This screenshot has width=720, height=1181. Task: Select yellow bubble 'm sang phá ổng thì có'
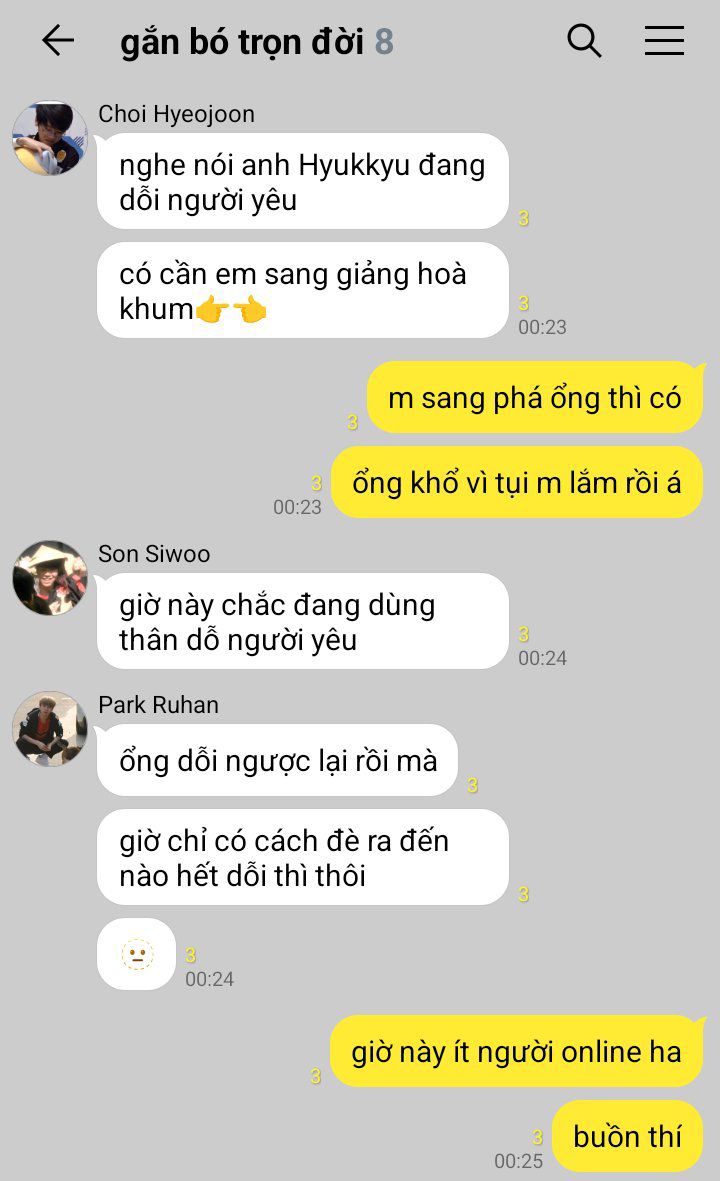[x=535, y=398]
